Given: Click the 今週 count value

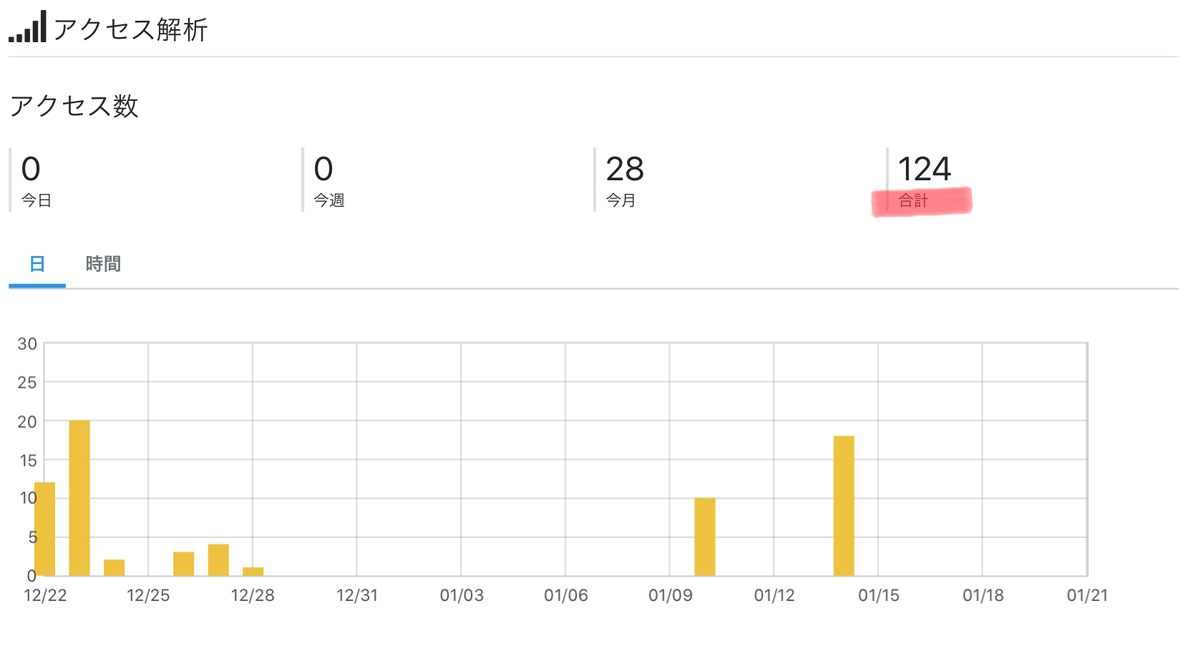Looking at the screenshot, I should tap(323, 168).
